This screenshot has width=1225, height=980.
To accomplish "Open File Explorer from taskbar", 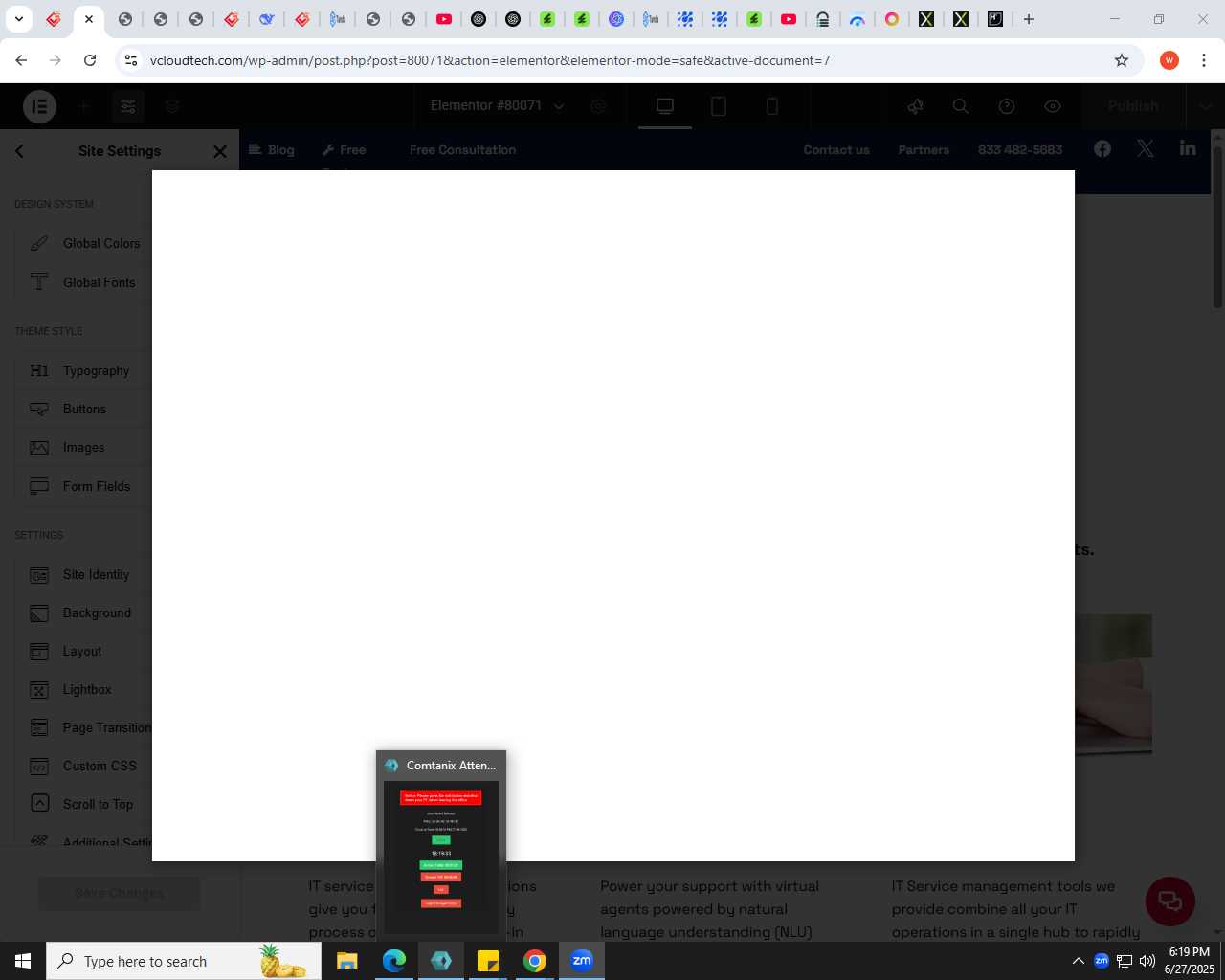I will coord(347,961).
